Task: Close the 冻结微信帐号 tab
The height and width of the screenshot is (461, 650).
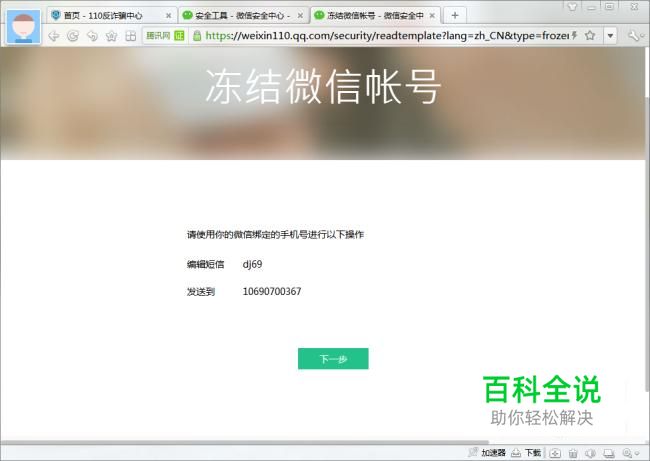Action: point(432,16)
